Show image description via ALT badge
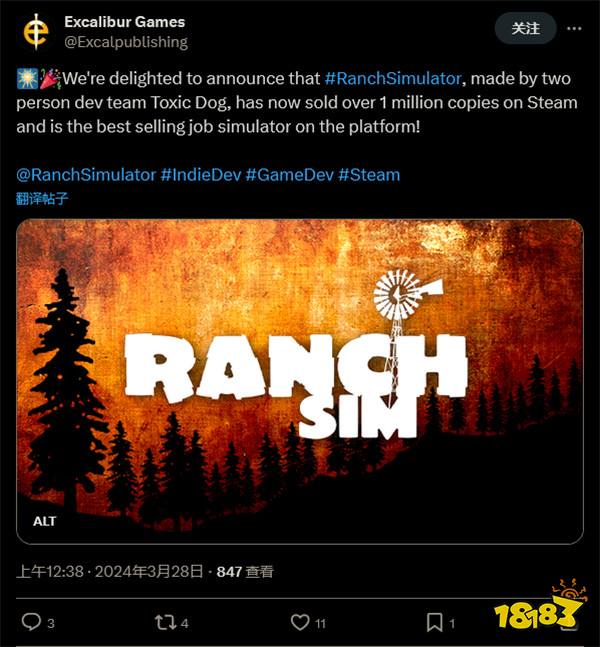Viewport: 600px width, 647px height. tap(45, 521)
